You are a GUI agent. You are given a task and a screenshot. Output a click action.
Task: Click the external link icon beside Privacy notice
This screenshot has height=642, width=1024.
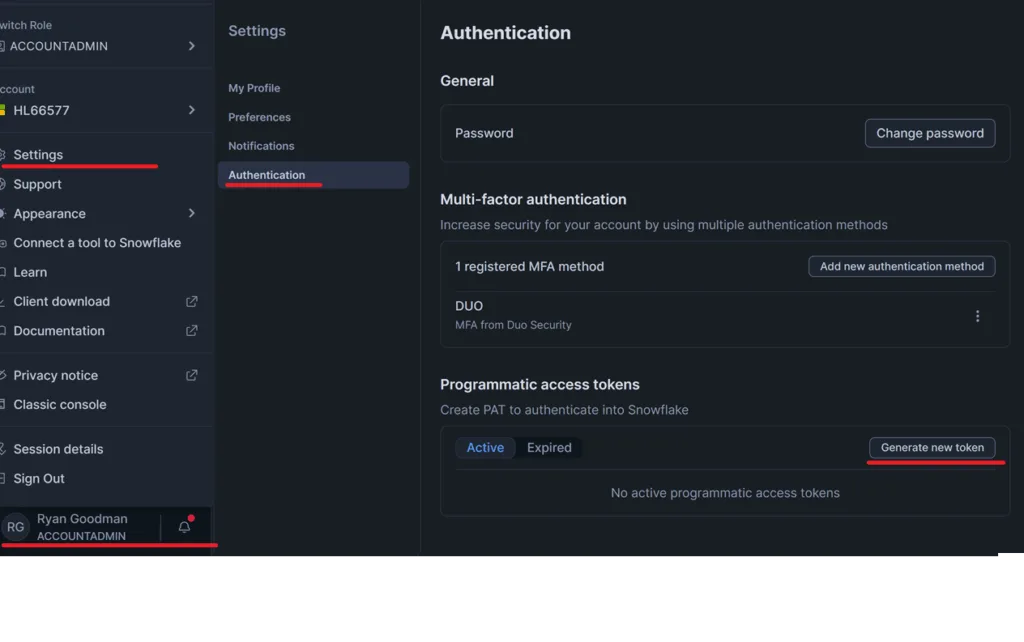click(191, 375)
